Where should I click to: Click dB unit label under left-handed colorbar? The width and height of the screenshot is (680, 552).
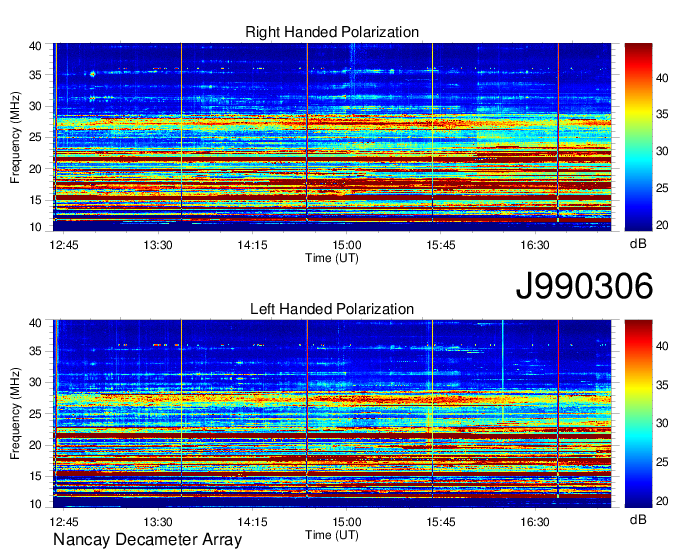point(638,519)
